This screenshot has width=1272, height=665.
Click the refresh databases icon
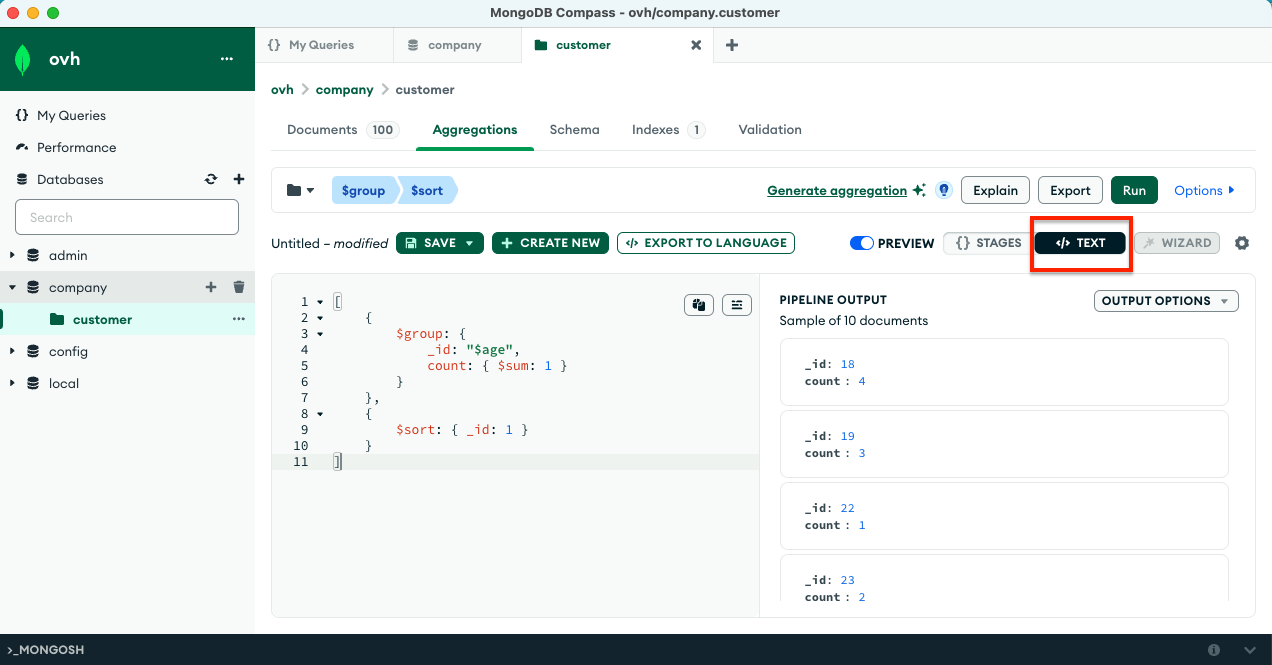(211, 179)
